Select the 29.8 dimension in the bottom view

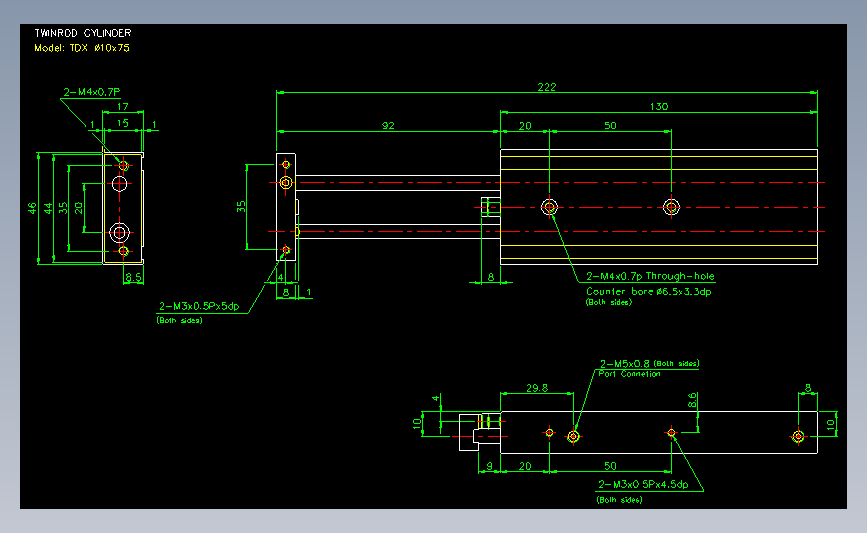[x=537, y=388]
